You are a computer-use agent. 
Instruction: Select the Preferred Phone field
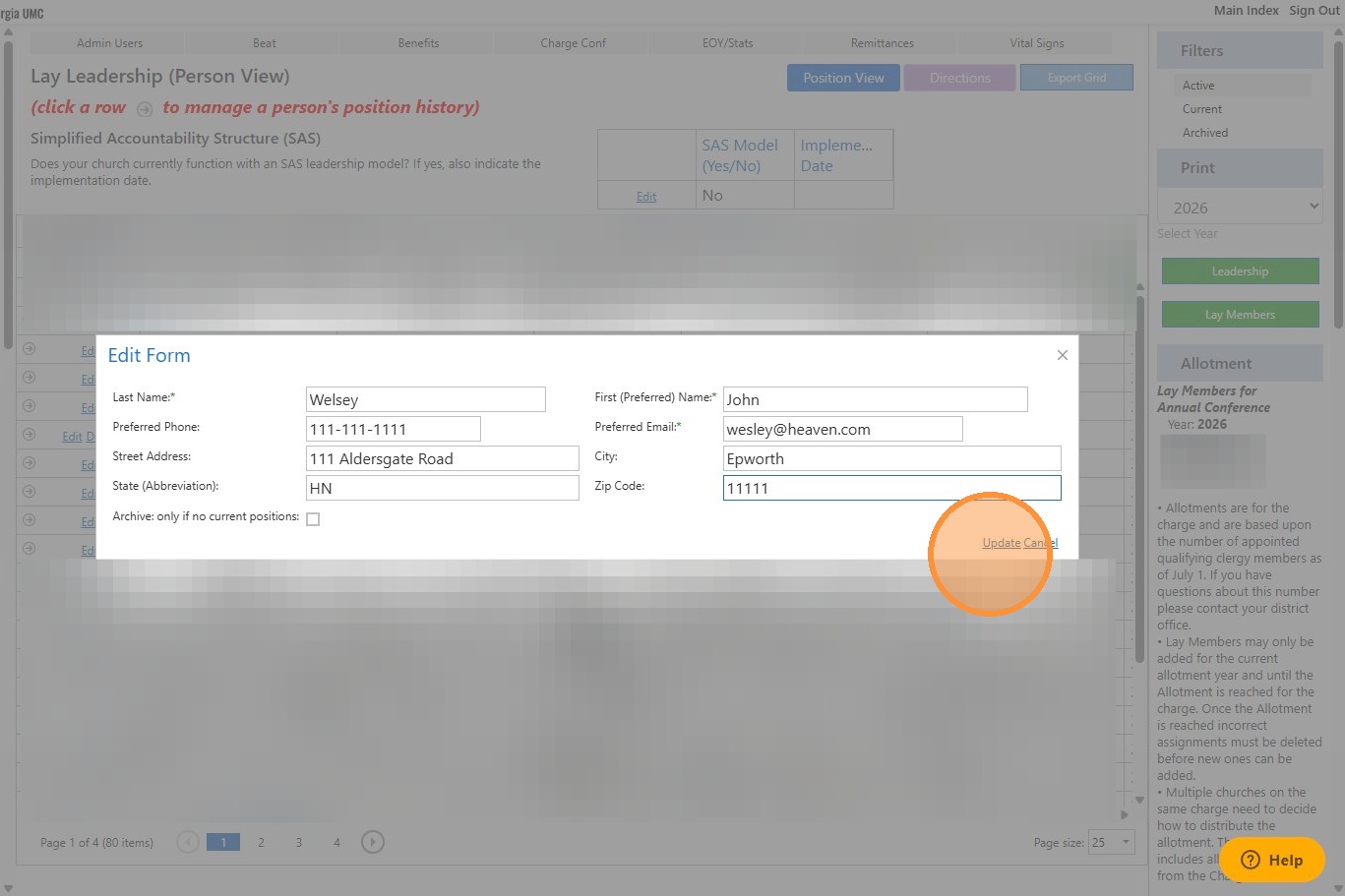pos(393,429)
